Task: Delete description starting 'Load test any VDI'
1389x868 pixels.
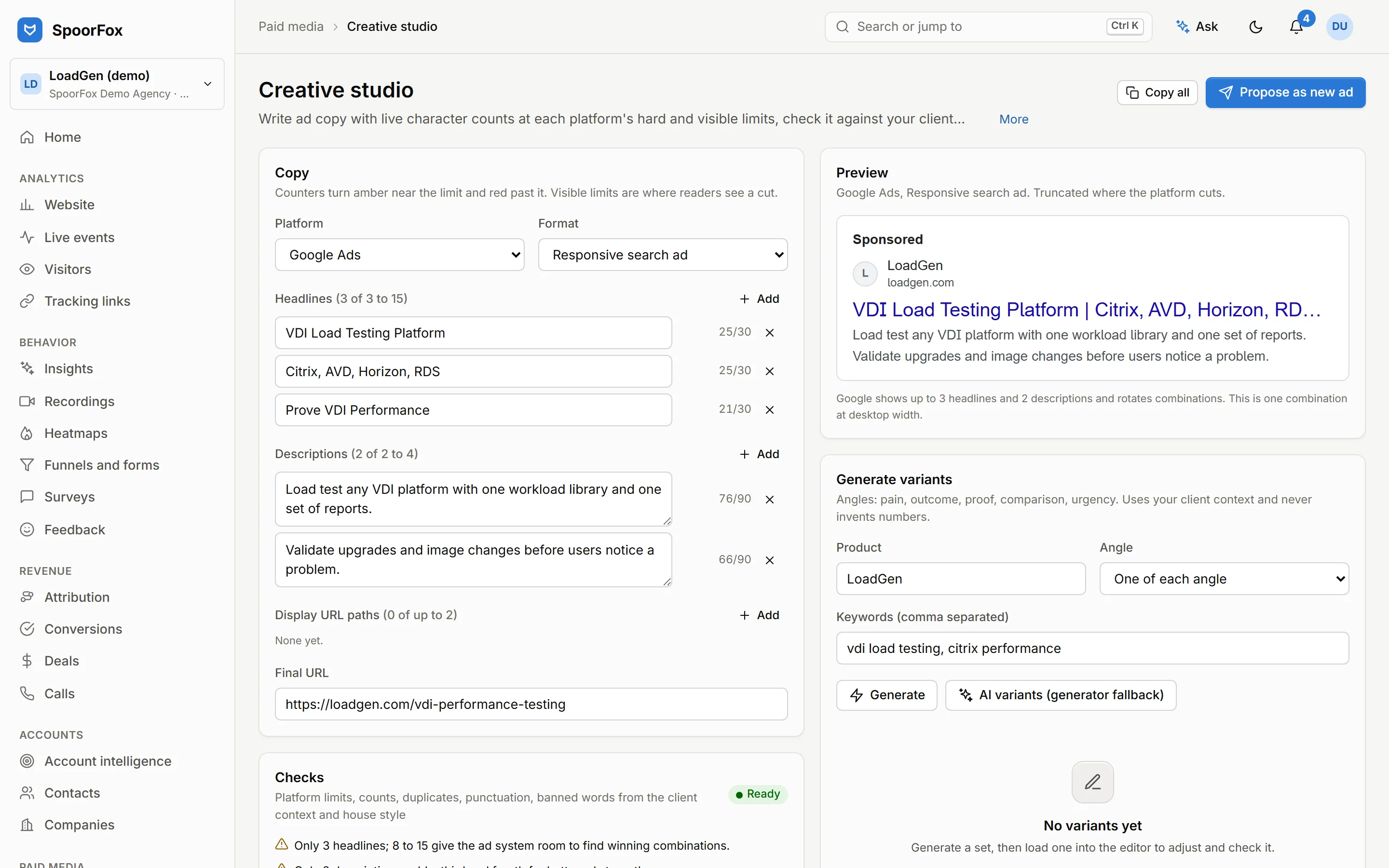Action: (x=770, y=499)
